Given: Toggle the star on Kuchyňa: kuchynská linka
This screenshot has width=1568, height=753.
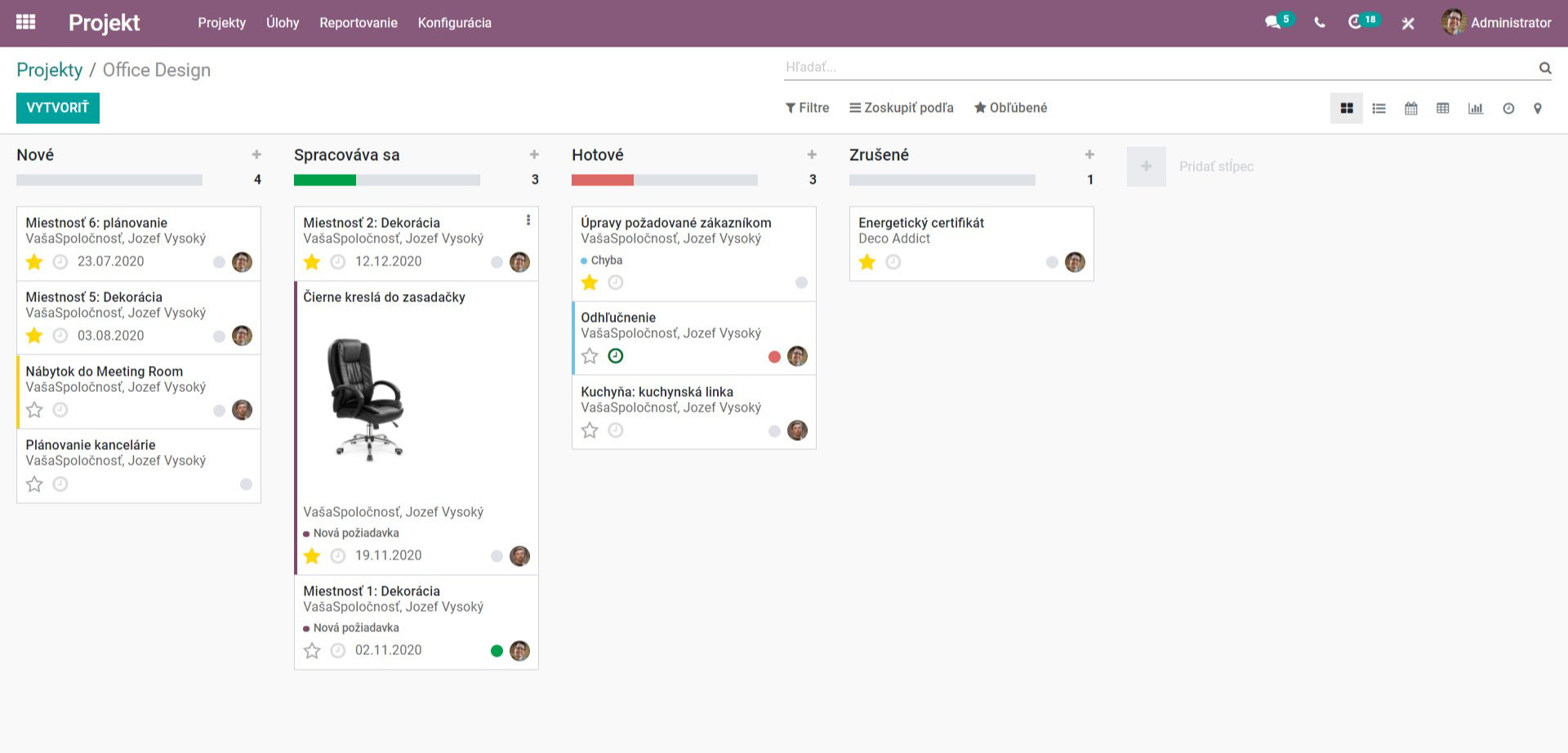Looking at the screenshot, I should 590,430.
